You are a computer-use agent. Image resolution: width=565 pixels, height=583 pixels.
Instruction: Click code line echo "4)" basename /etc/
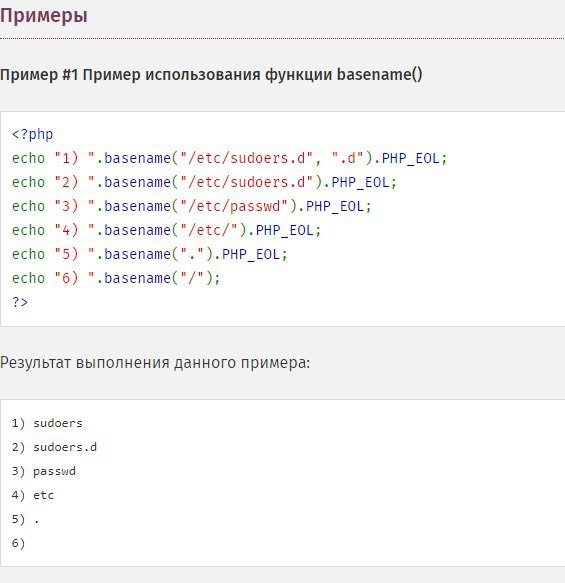coord(167,230)
